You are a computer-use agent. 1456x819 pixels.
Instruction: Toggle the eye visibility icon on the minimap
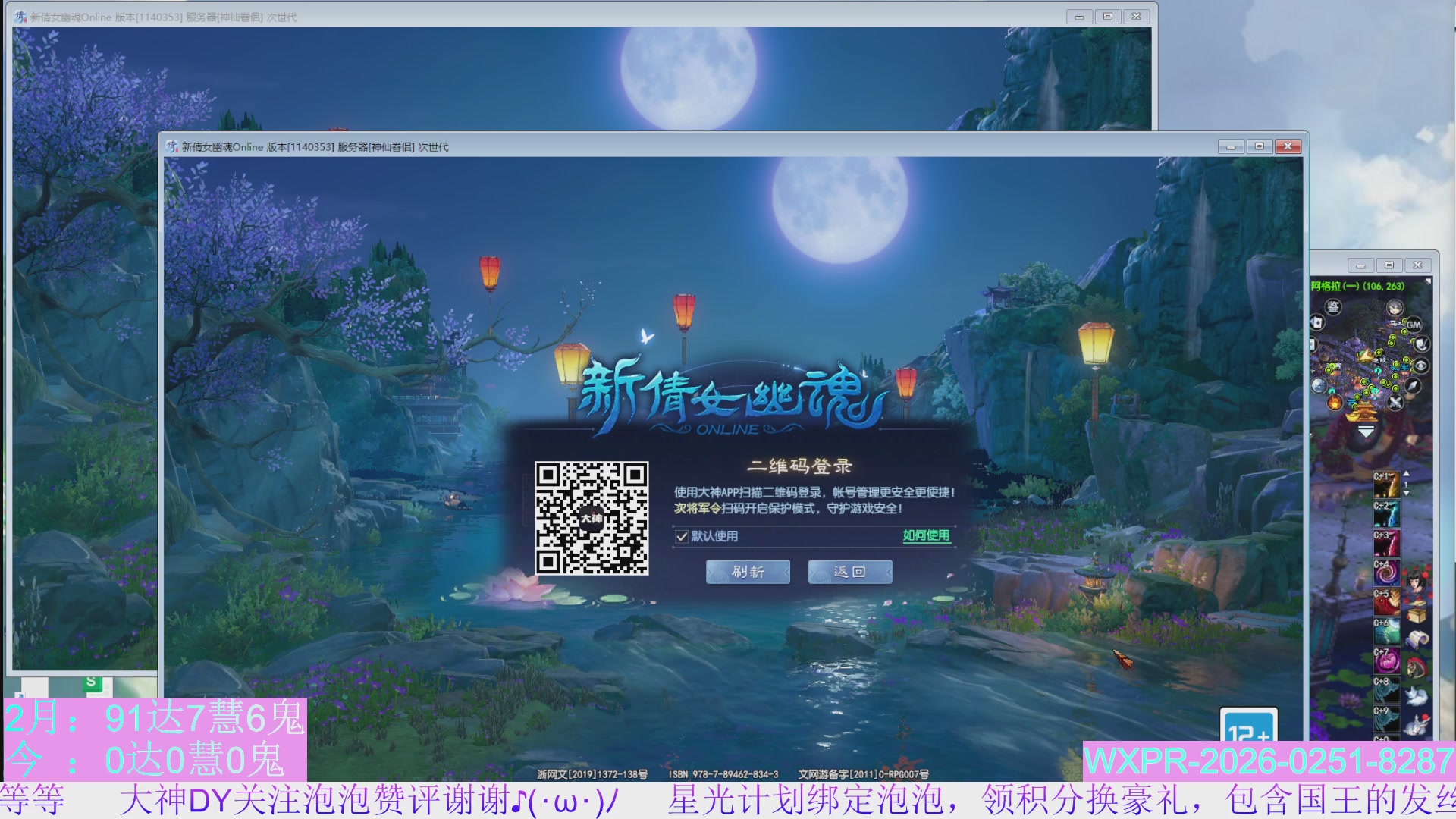1421,364
